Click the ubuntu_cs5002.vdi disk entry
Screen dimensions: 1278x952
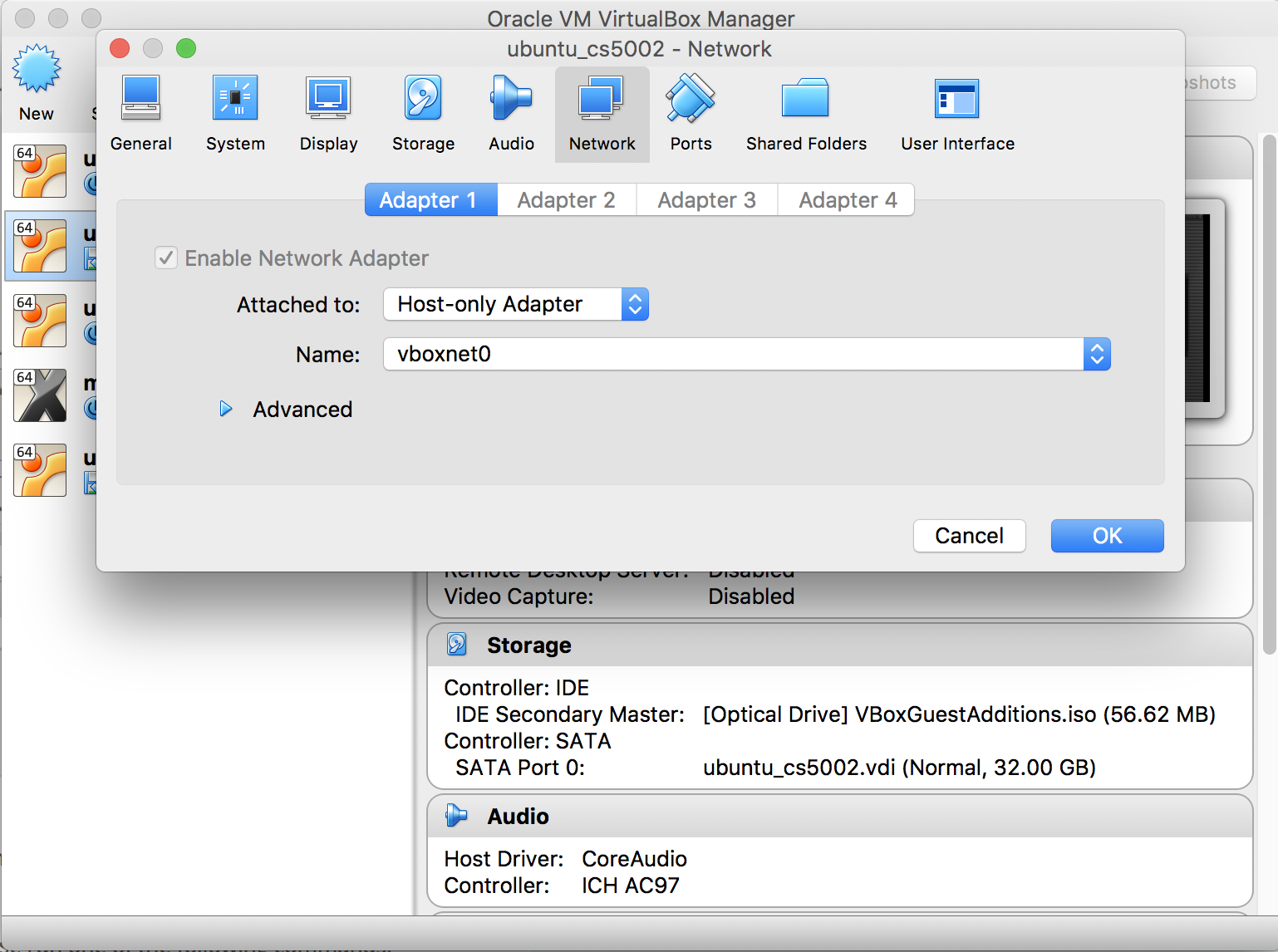(899, 768)
